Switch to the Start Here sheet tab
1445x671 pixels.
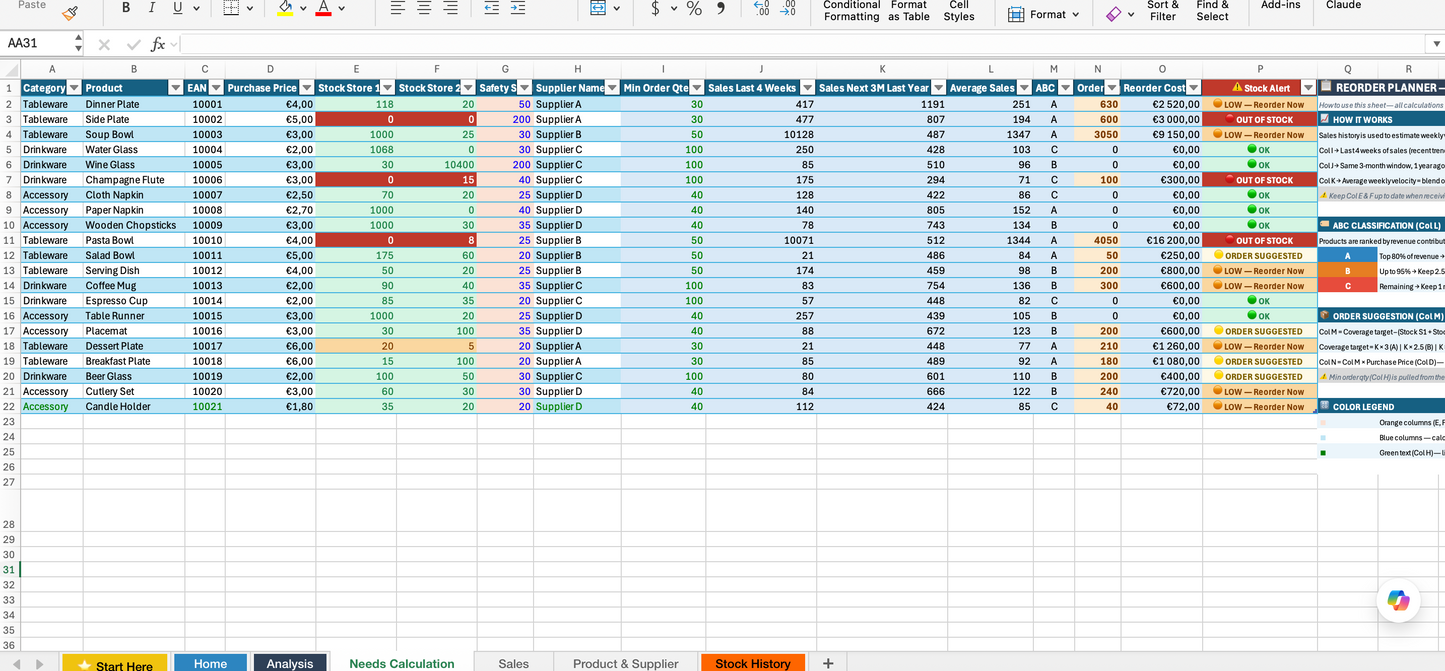114,664
